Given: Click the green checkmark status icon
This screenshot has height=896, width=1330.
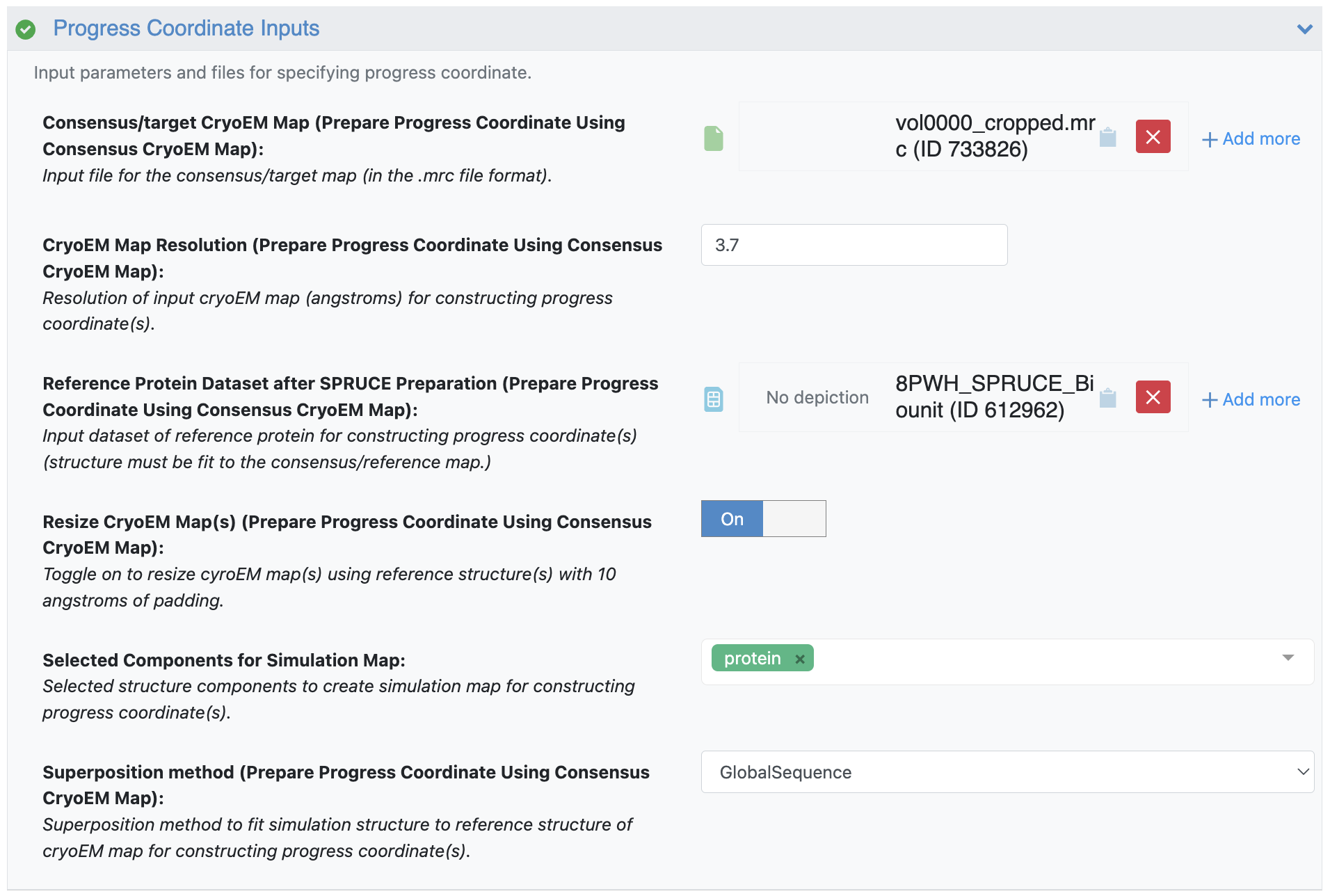Looking at the screenshot, I should (26, 29).
